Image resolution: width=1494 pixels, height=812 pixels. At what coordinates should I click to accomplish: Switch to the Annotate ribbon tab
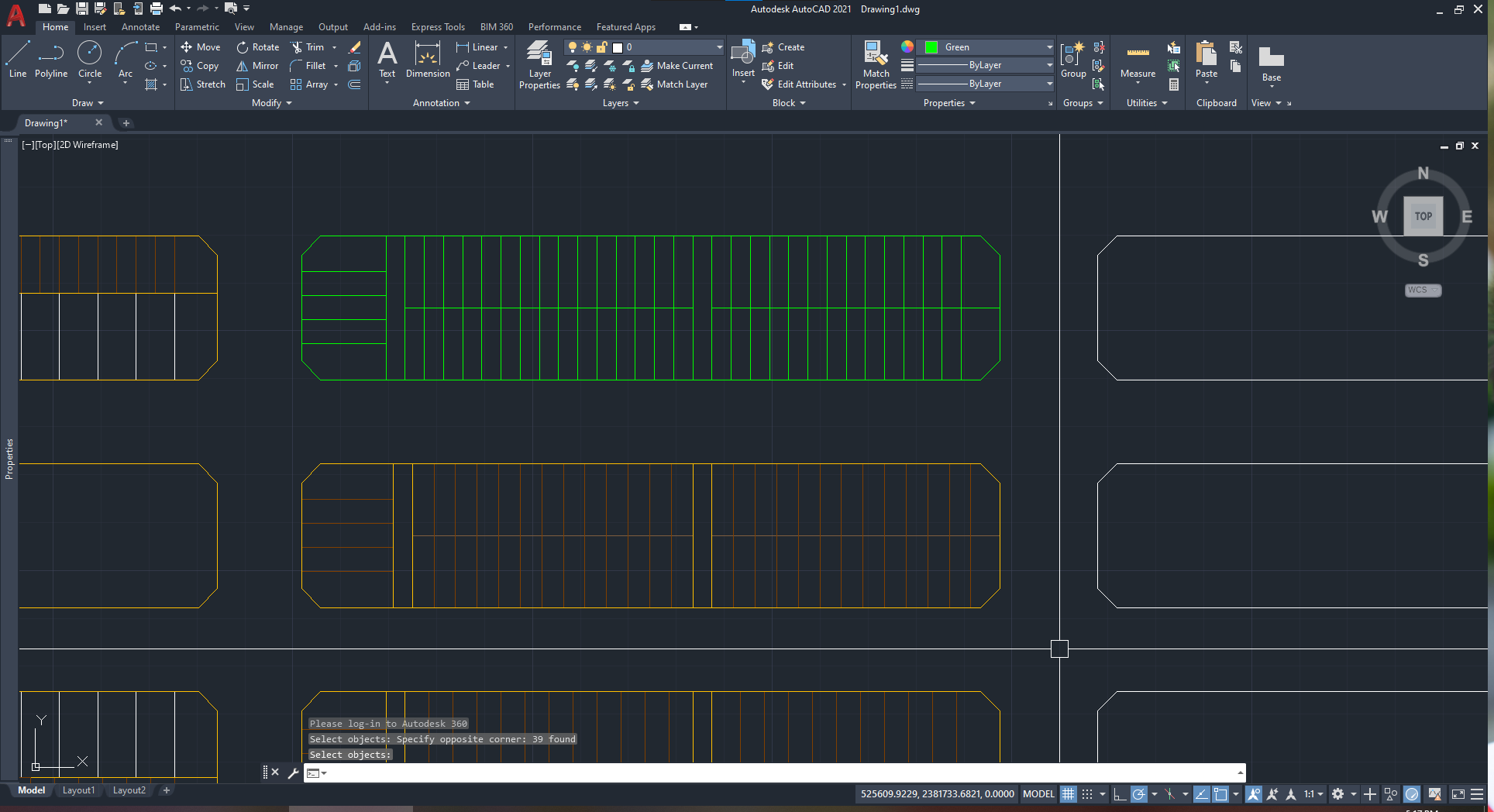click(x=140, y=27)
